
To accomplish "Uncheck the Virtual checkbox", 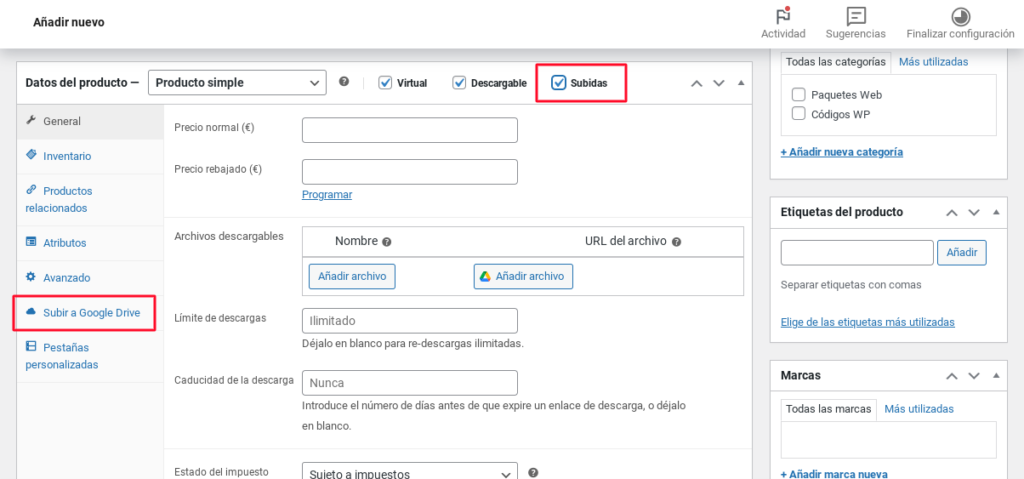I will click(385, 83).
